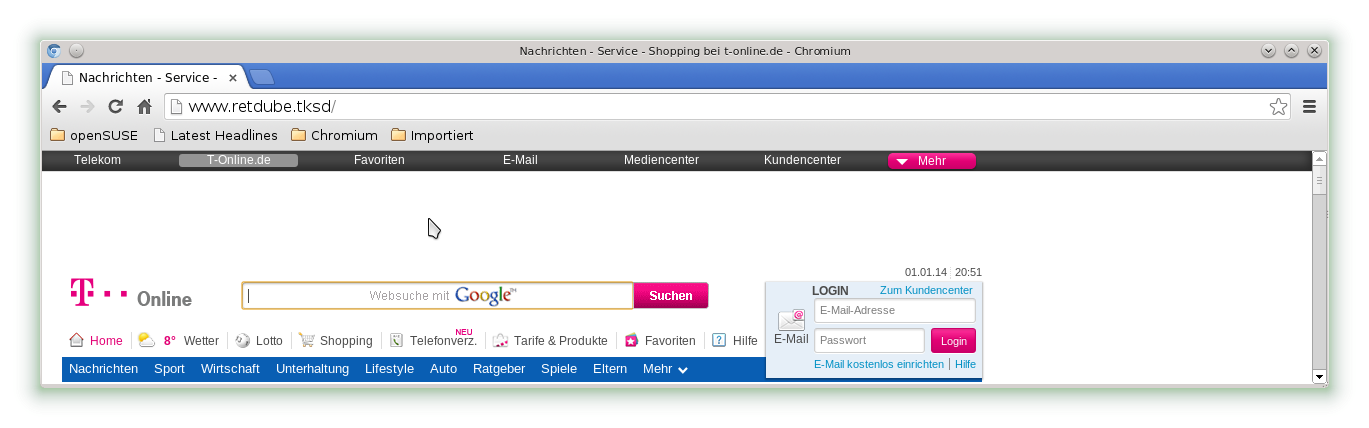This screenshot has height=428, width=1369.
Task: Open the Hilfe question mark icon
Action: [x=719, y=341]
